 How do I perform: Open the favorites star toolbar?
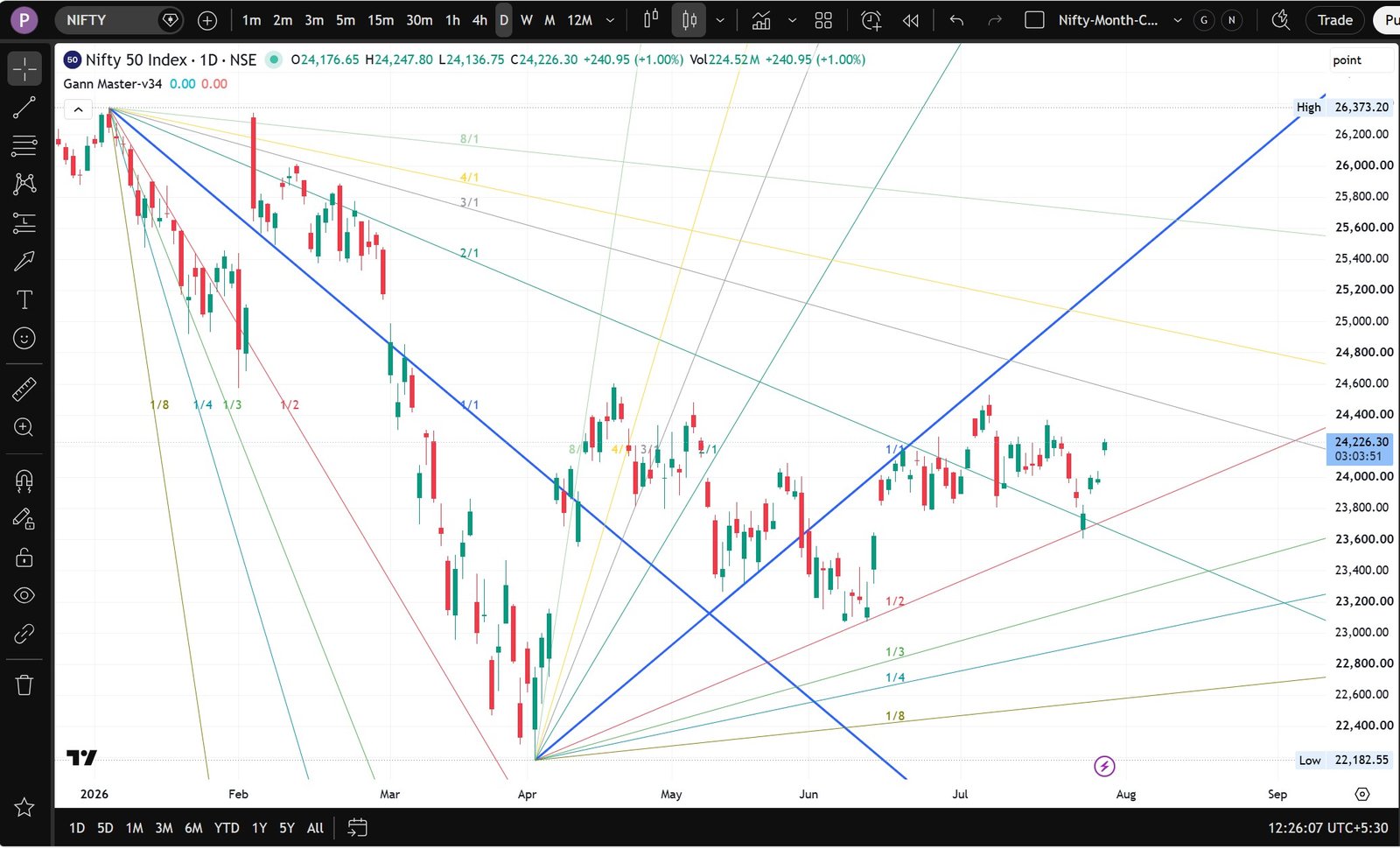coord(24,807)
